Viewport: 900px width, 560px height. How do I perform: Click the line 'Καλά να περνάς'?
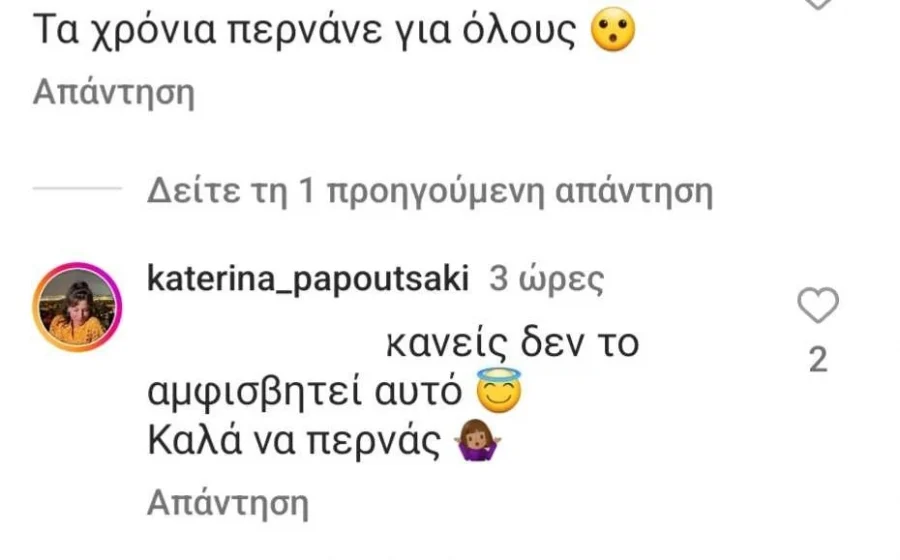point(294,441)
